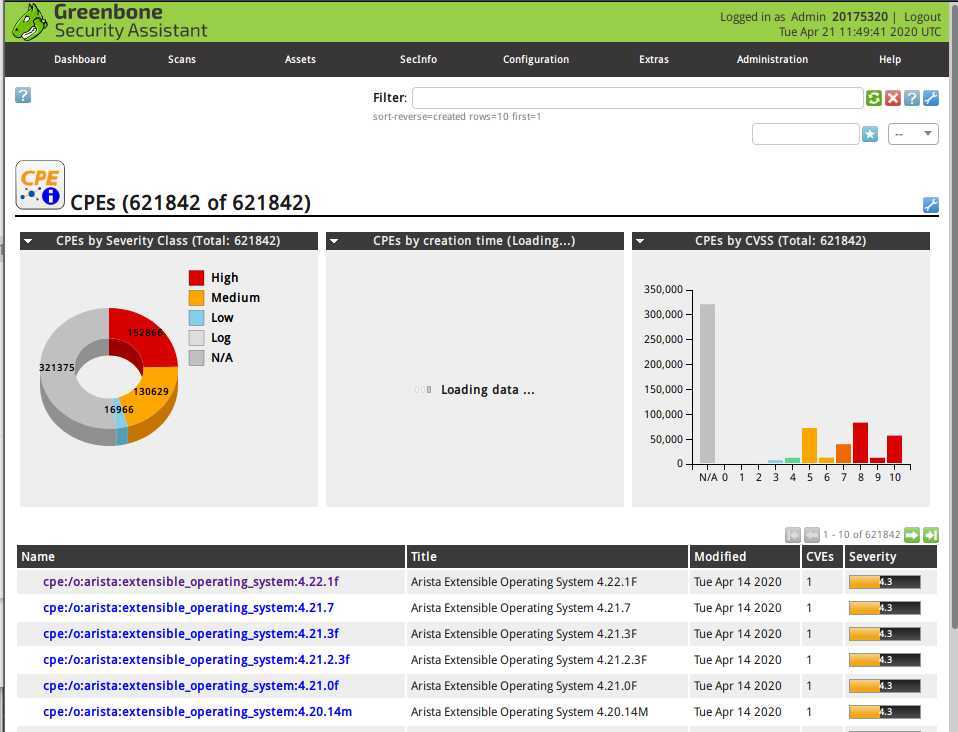
Task: Open the saved filters dropdown
Action: click(x=913, y=134)
